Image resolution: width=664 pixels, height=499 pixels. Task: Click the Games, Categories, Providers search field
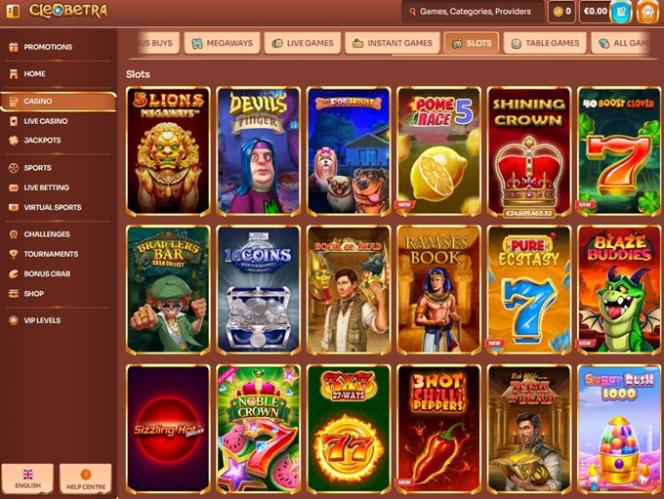[473, 12]
